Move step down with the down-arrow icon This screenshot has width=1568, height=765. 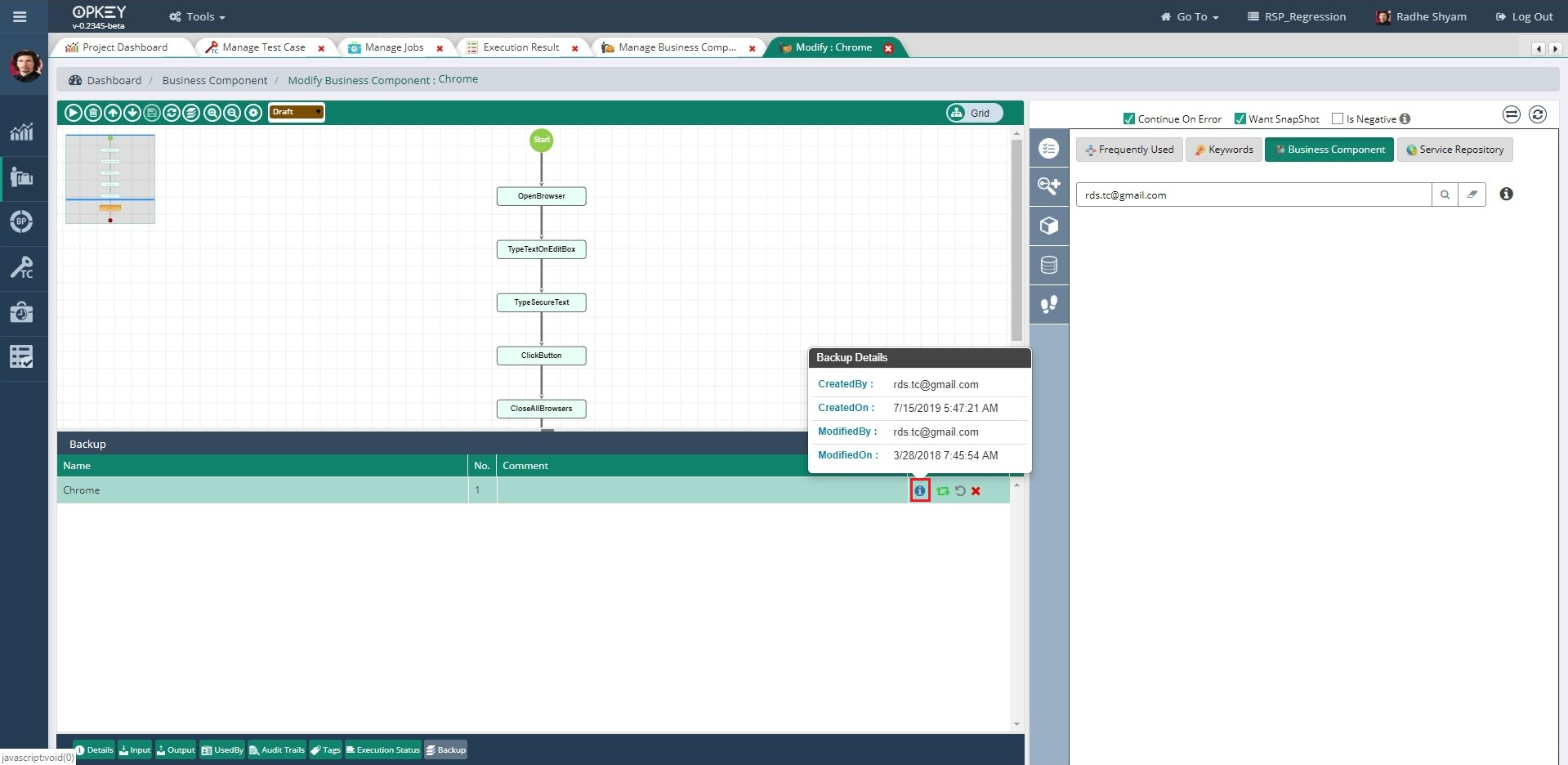(132, 113)
